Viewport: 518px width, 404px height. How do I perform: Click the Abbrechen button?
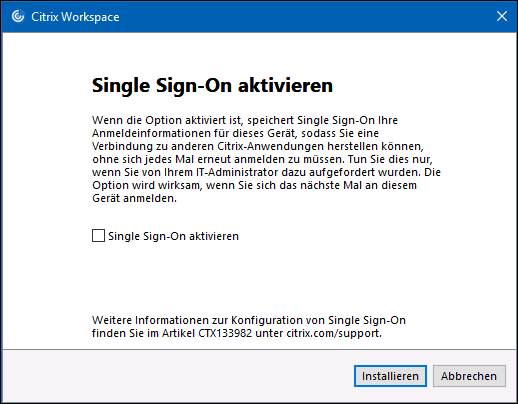pyautogui.click(x=469, y=376)
